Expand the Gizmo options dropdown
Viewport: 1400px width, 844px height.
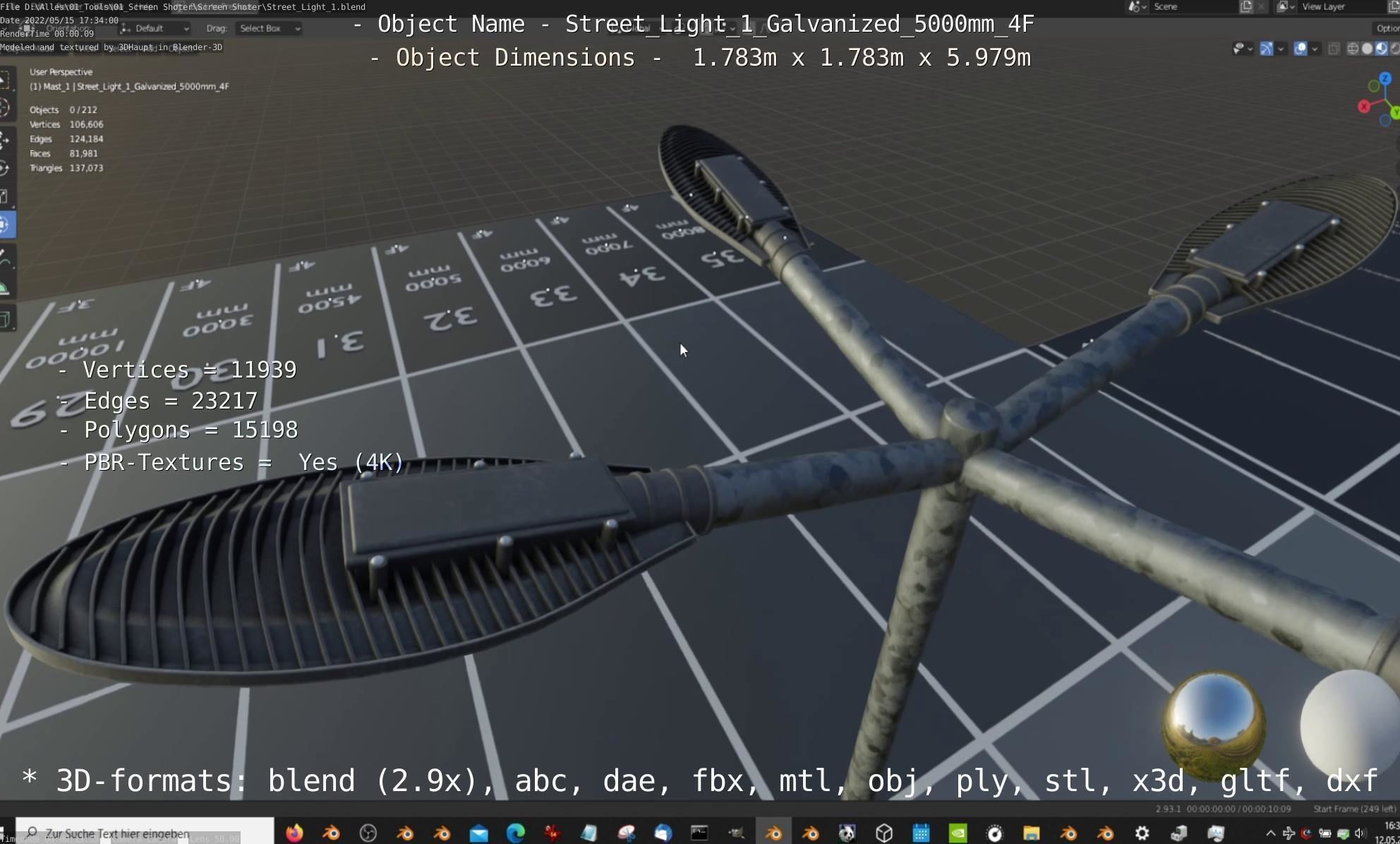tap(1281, 49)
